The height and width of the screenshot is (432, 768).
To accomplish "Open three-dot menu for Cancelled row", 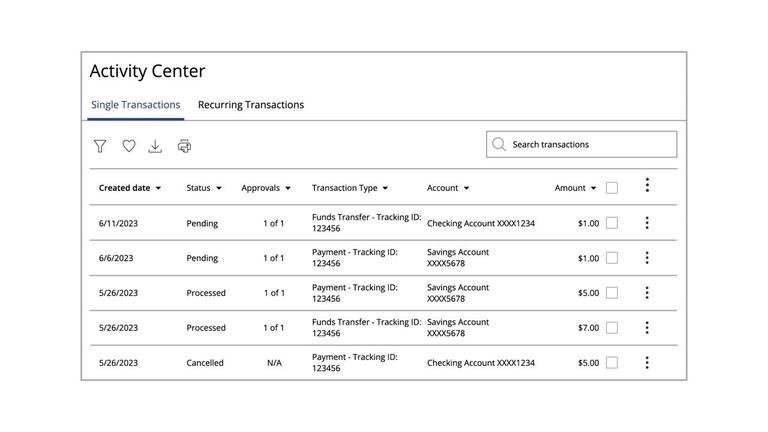I will click(x=647, y=362).
